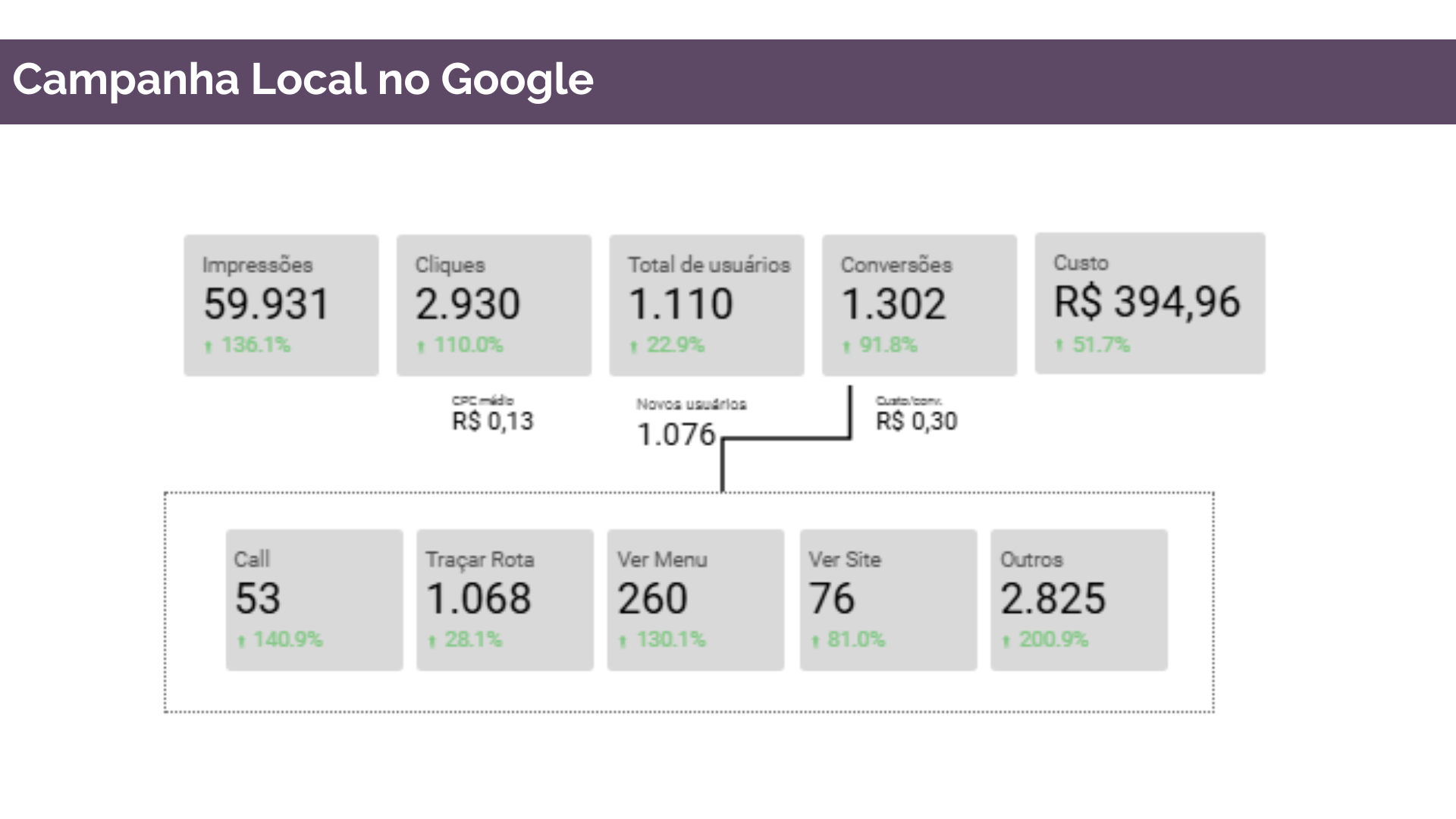Select the Ver Site card showing 76

pyautogui.click(x=888, y=600)
